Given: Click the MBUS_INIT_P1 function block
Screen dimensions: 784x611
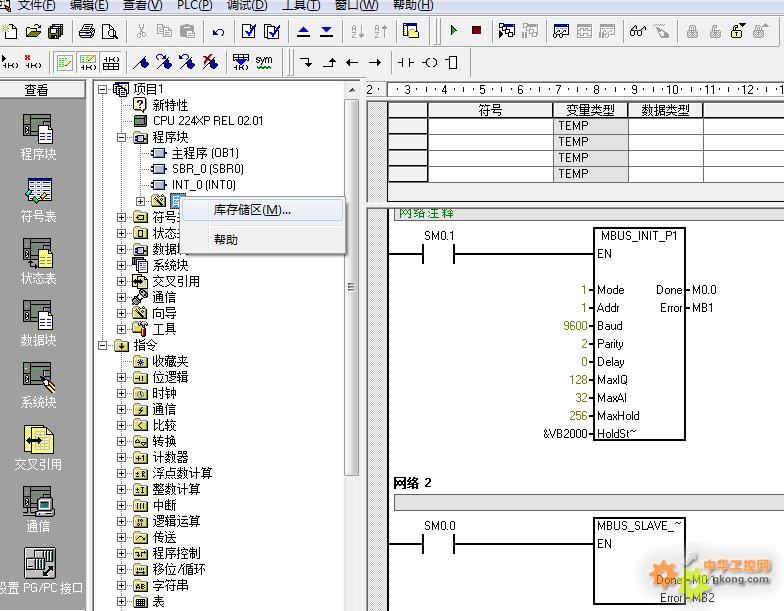Looking at the screenshot, I should tap(639, 334).
